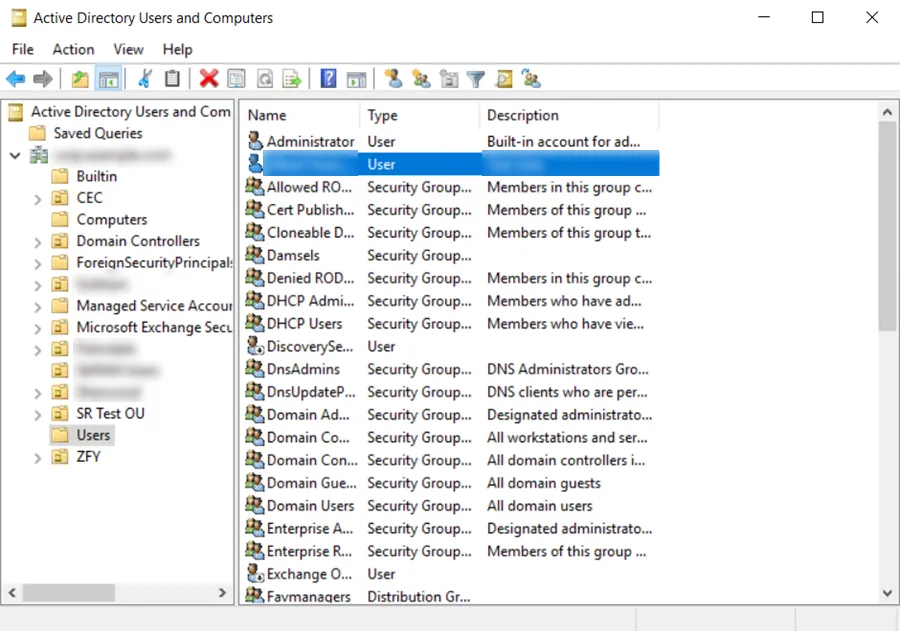Select the DnsUpdateP... group row
The image size is (900, 631).
(451, 392)
